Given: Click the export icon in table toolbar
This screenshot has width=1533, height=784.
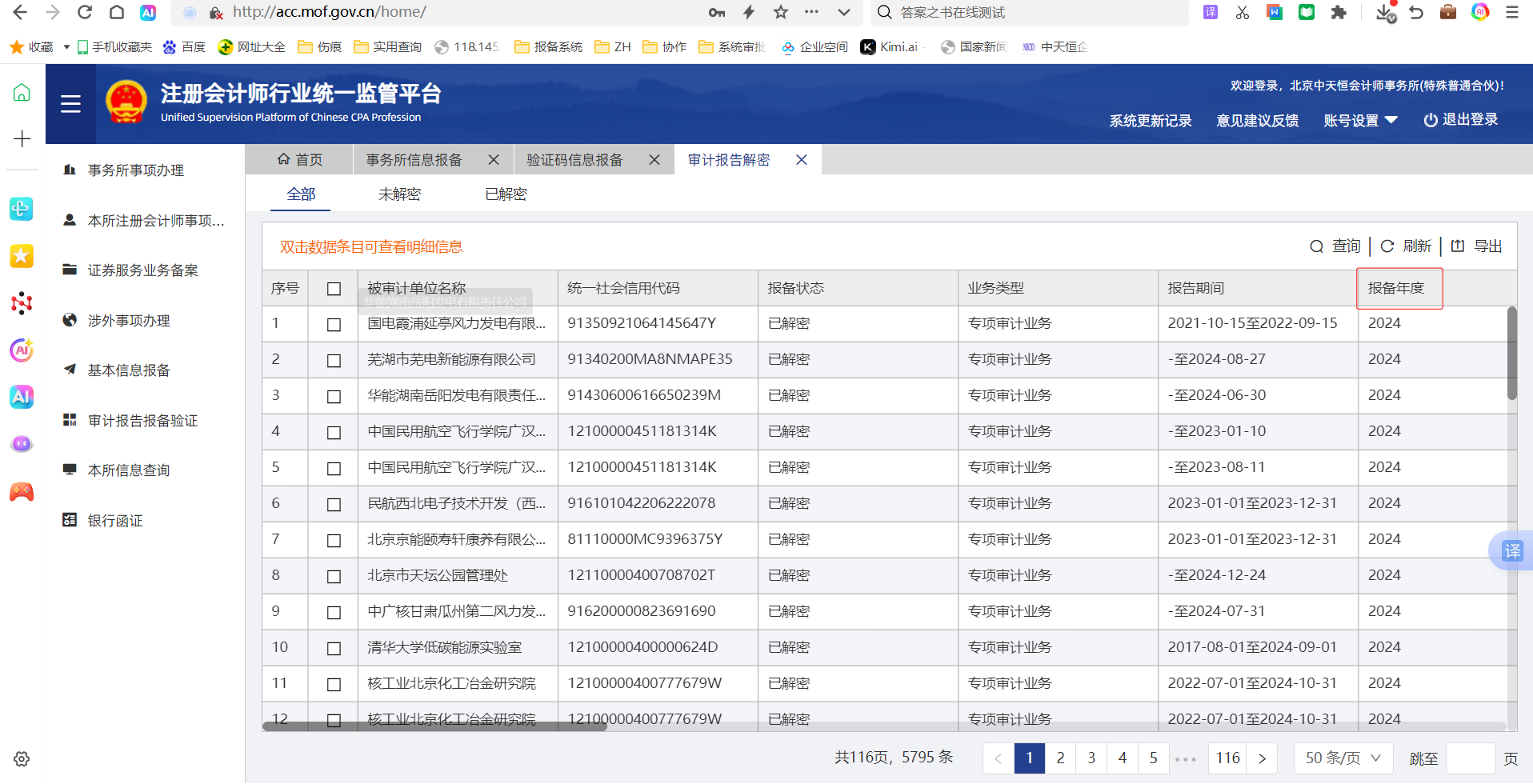Looking at the screenshot, I should [1458, 246].
